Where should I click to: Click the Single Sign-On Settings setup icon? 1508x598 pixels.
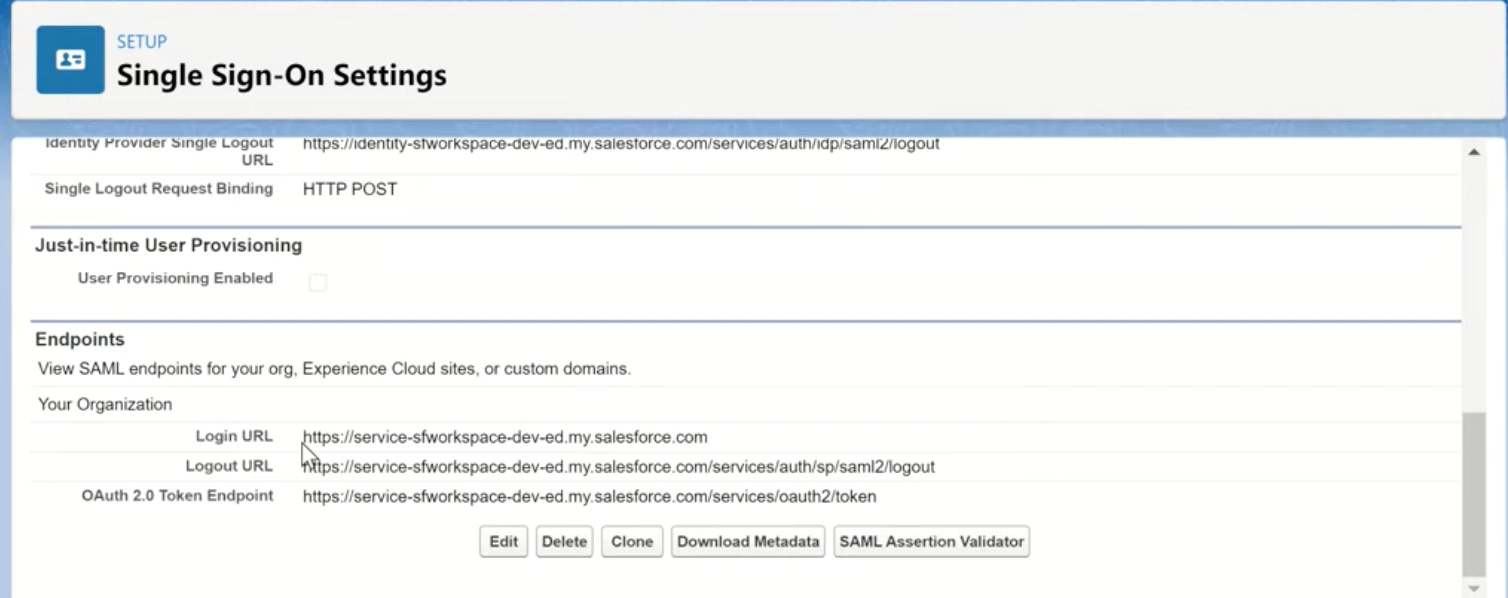[71, 60]
